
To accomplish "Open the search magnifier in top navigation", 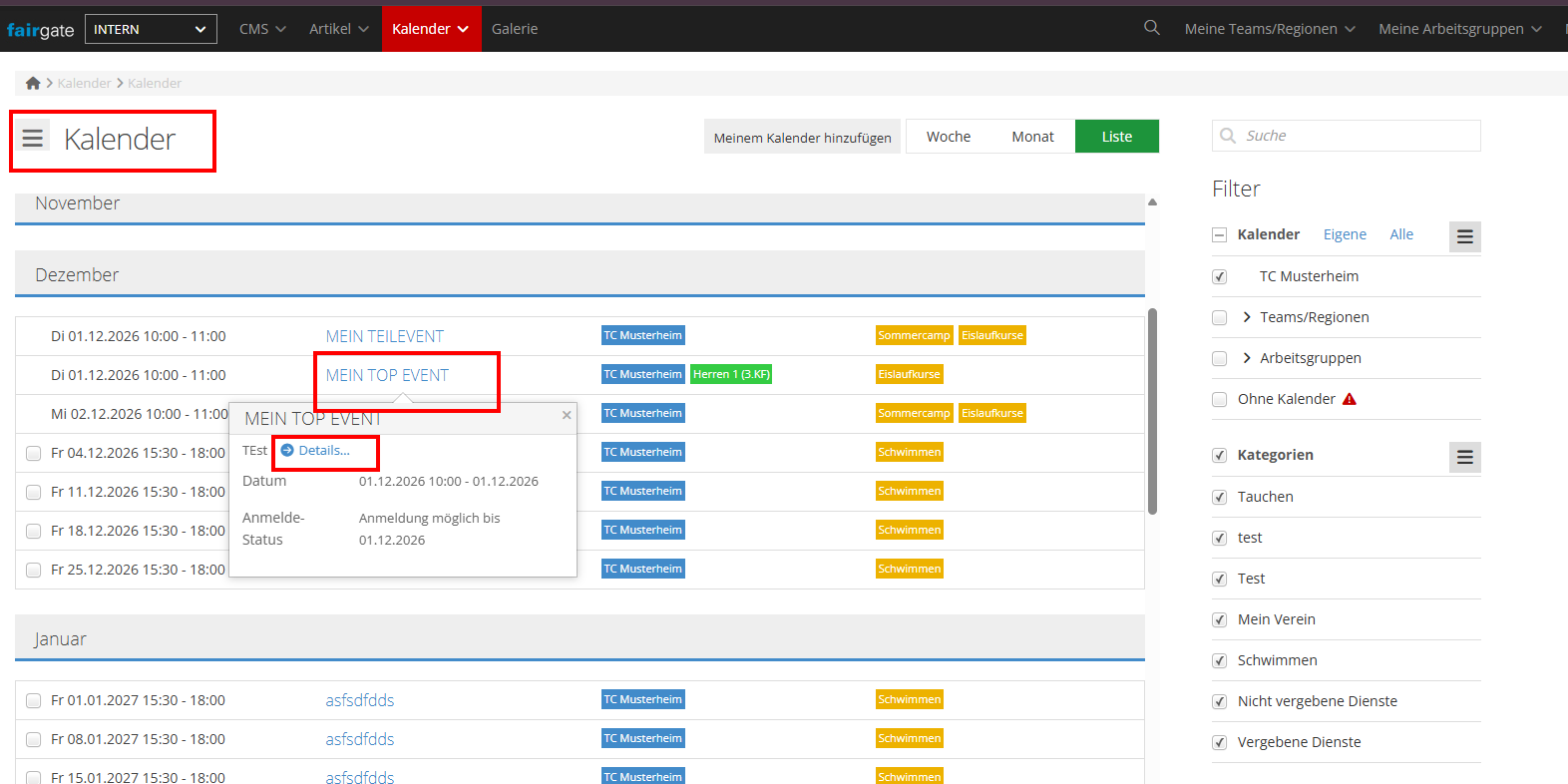I will (1151, 28).
